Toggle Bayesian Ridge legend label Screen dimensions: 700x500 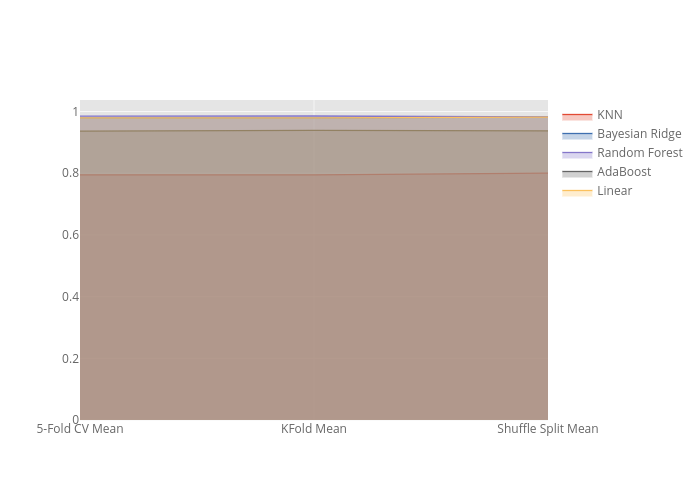(638, 134)
